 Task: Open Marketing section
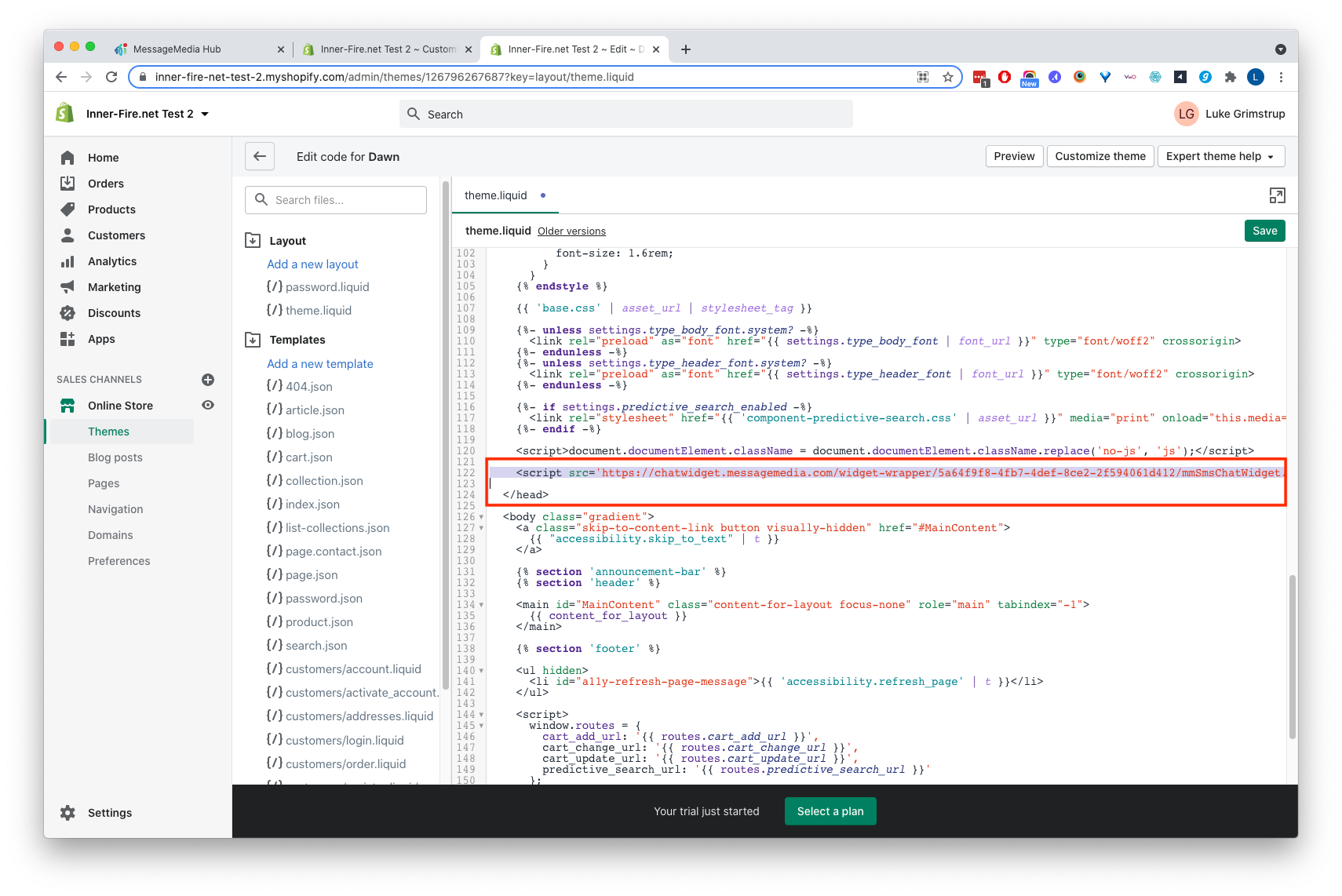[x=115, y=287]
